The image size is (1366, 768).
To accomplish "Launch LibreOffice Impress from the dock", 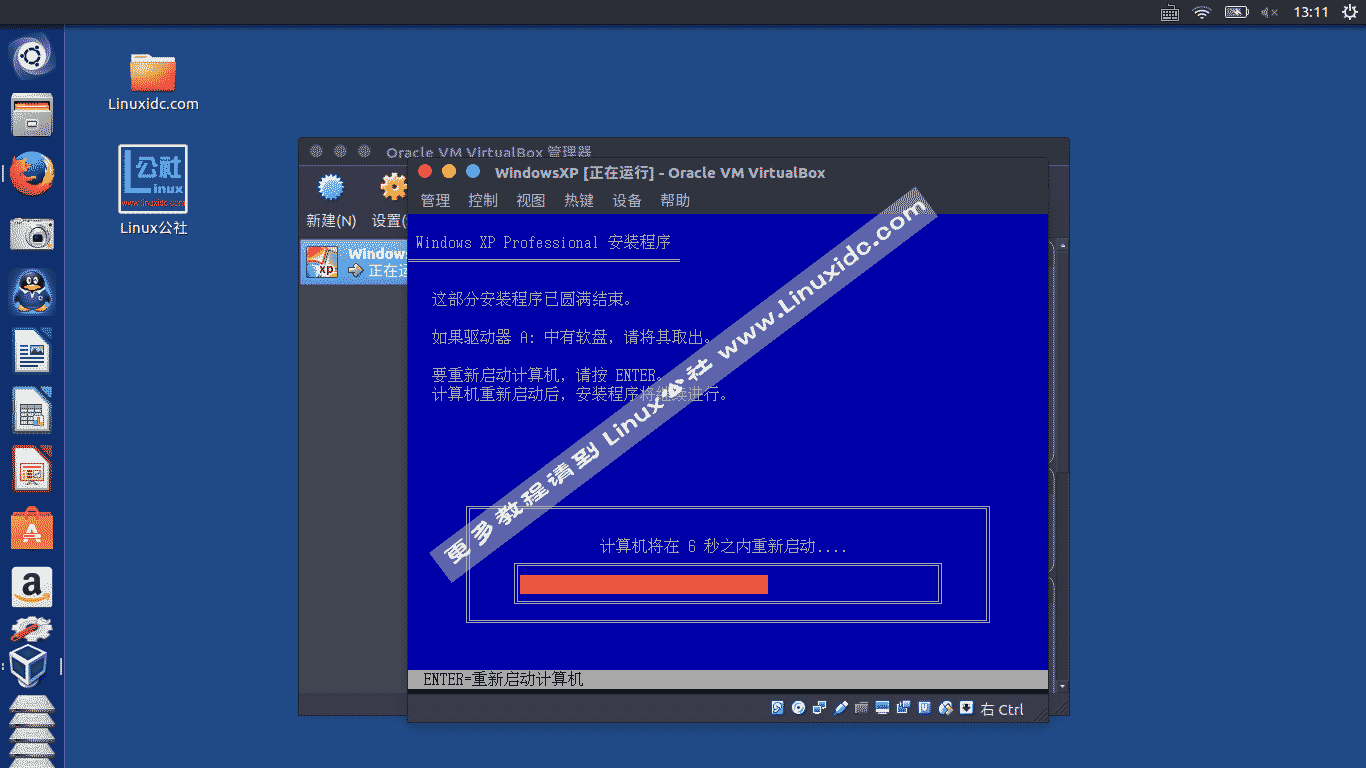I will (x=32, y=470).
